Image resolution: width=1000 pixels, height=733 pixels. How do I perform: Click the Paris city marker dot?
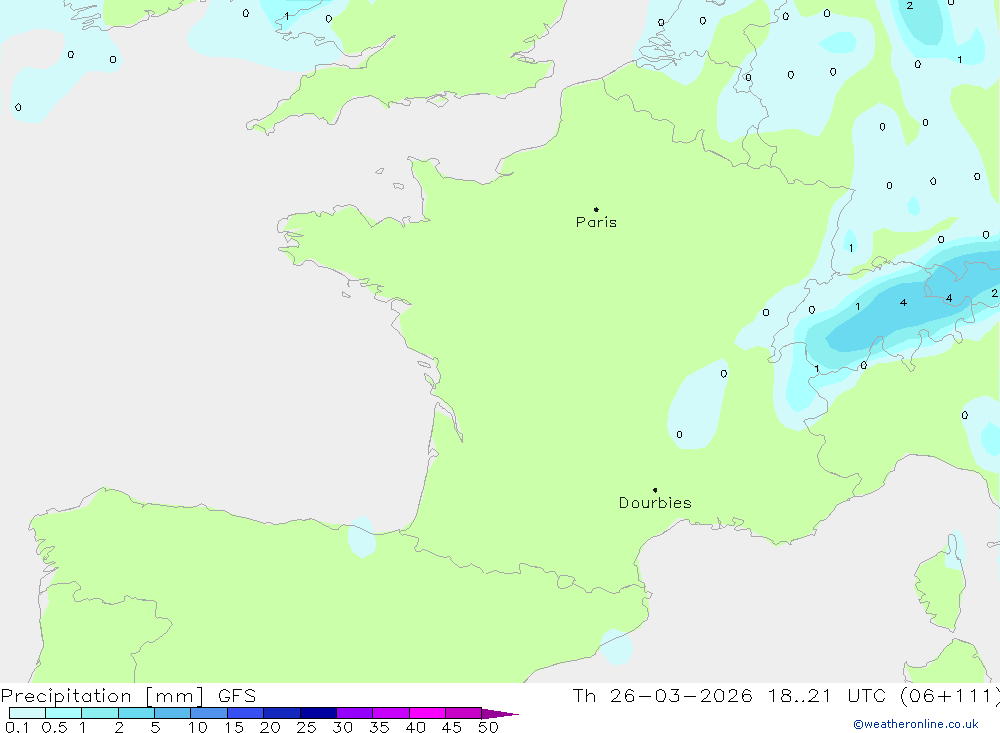(x=596, y=210)
